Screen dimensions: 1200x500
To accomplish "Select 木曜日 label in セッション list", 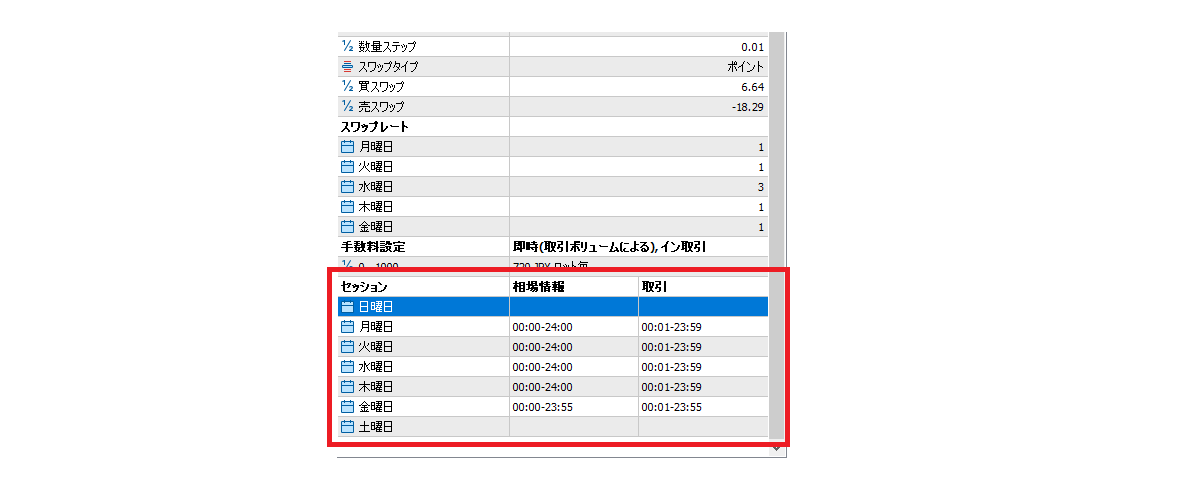I will pyautogui.click(x=376, y=386).
